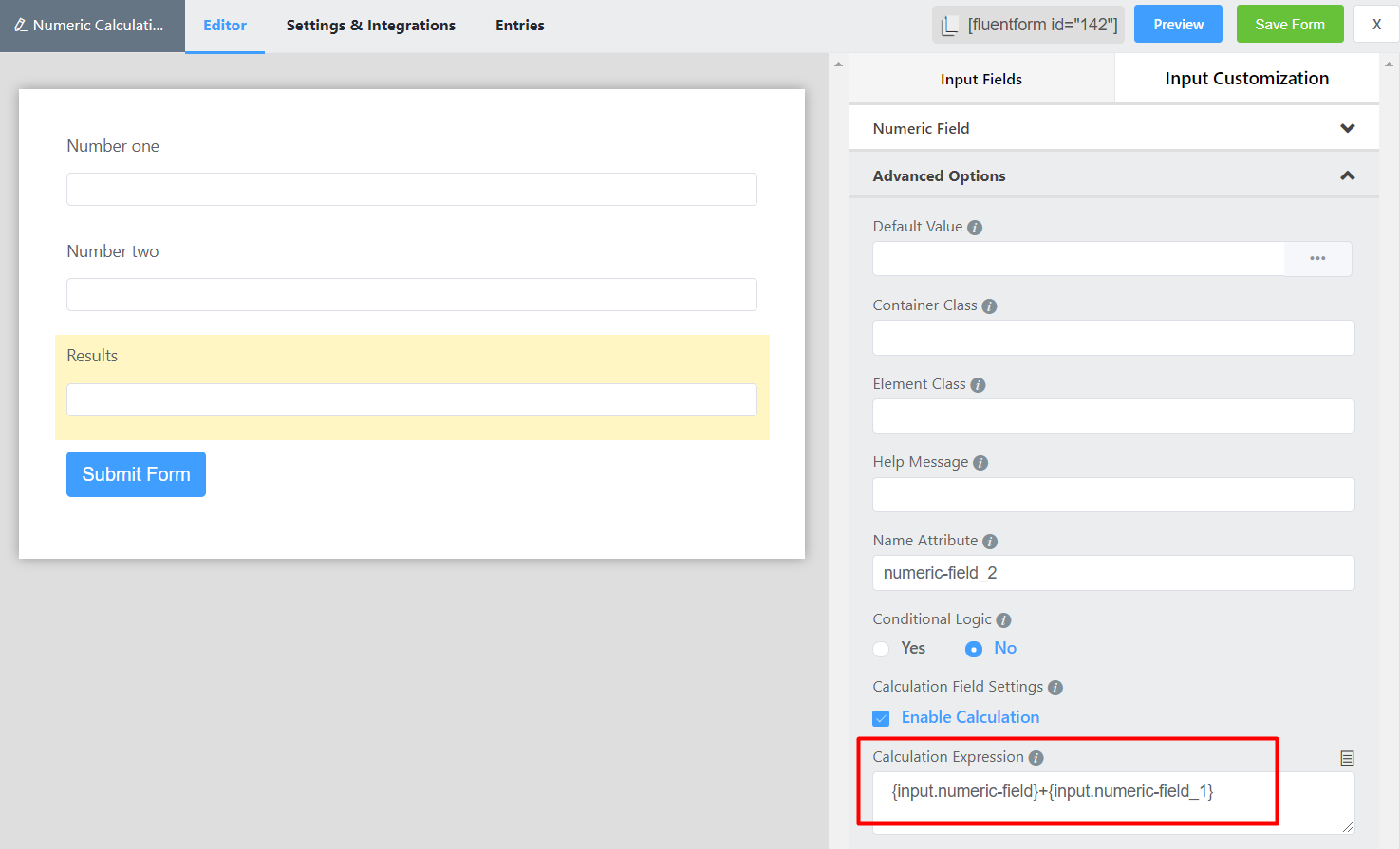Toggle the Enable Calculation checkbox
This screenshot has height=849, width=1400.
(882, 718)
